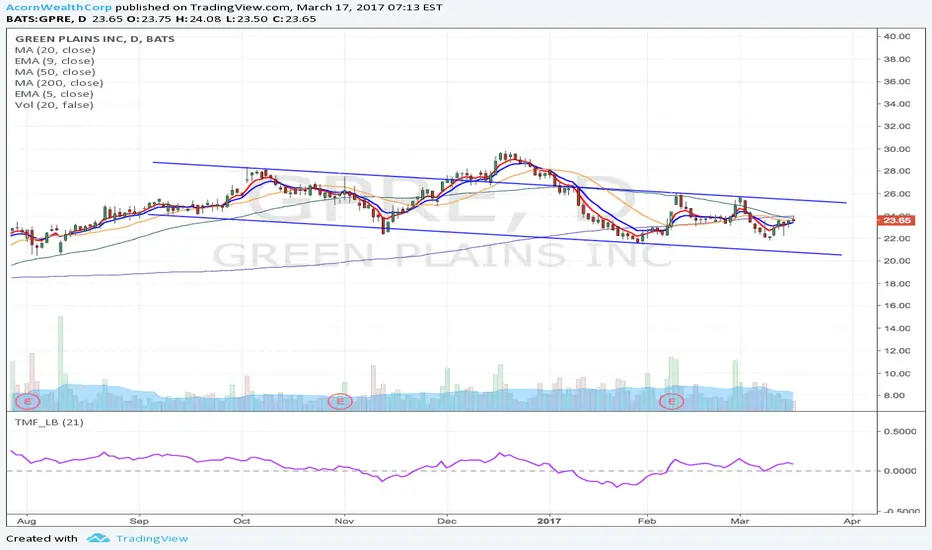Viewport: 932px width, 550px height.
Task: Select the MA (50, close) indicator legend
Action: [x=55, y=72]
